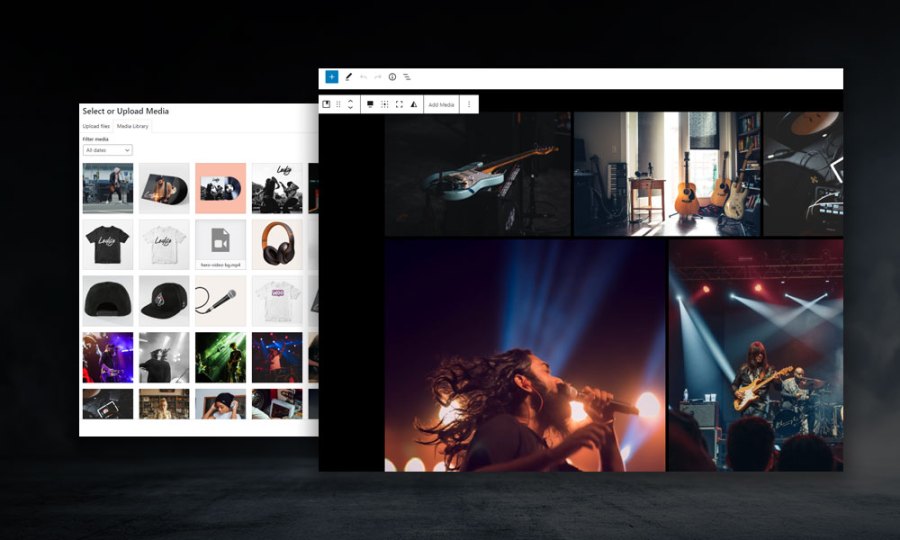
Task: Switch to the Media Library tab
Action: pos(132,127)
